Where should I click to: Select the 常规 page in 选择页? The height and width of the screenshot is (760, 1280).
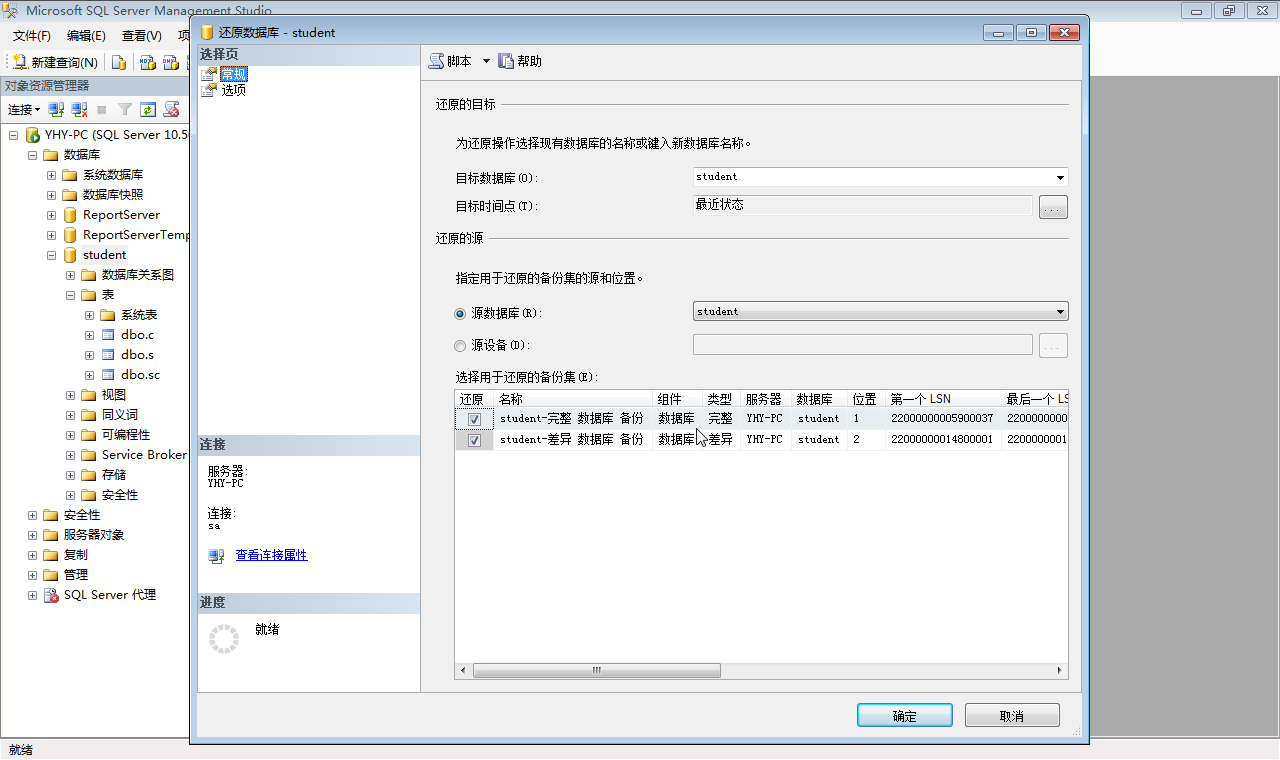233,74
